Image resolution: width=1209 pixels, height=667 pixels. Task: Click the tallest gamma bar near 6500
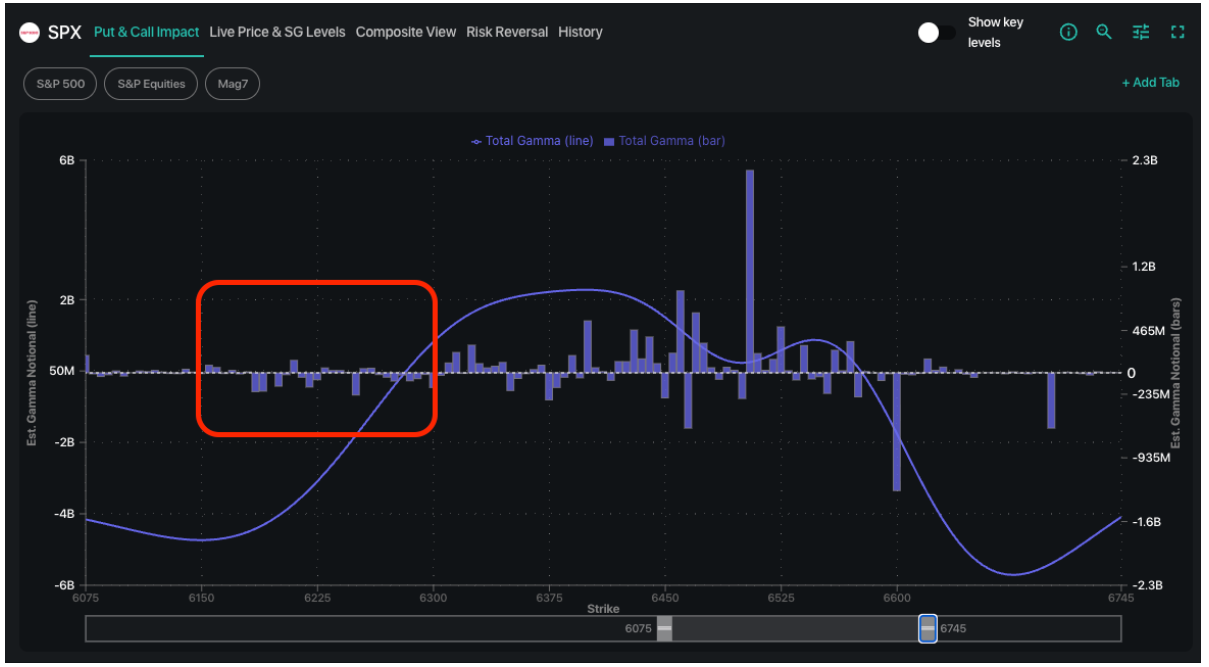tap(749, 271)
